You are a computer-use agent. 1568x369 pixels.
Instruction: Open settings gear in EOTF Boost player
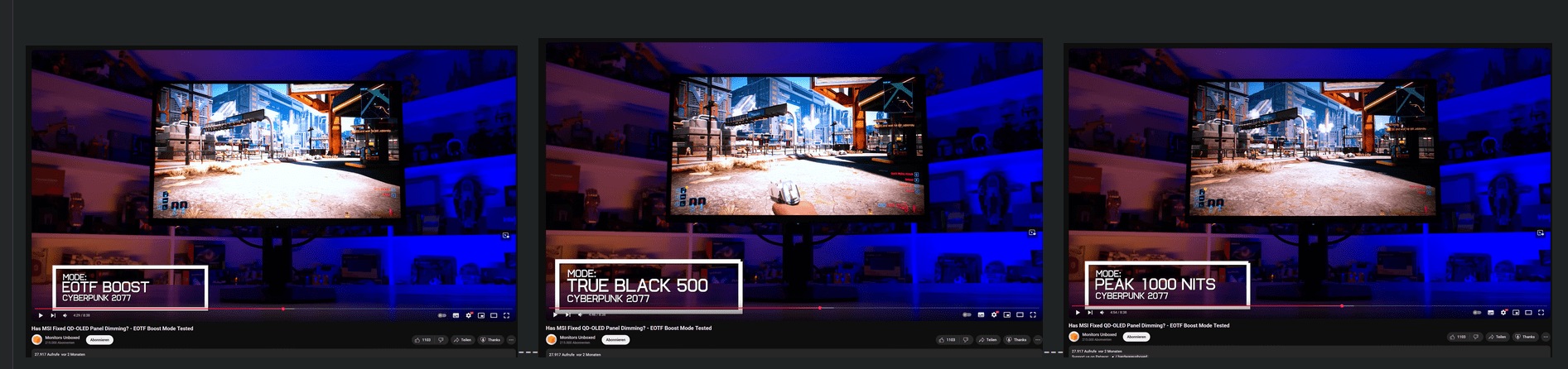point(468,315)
